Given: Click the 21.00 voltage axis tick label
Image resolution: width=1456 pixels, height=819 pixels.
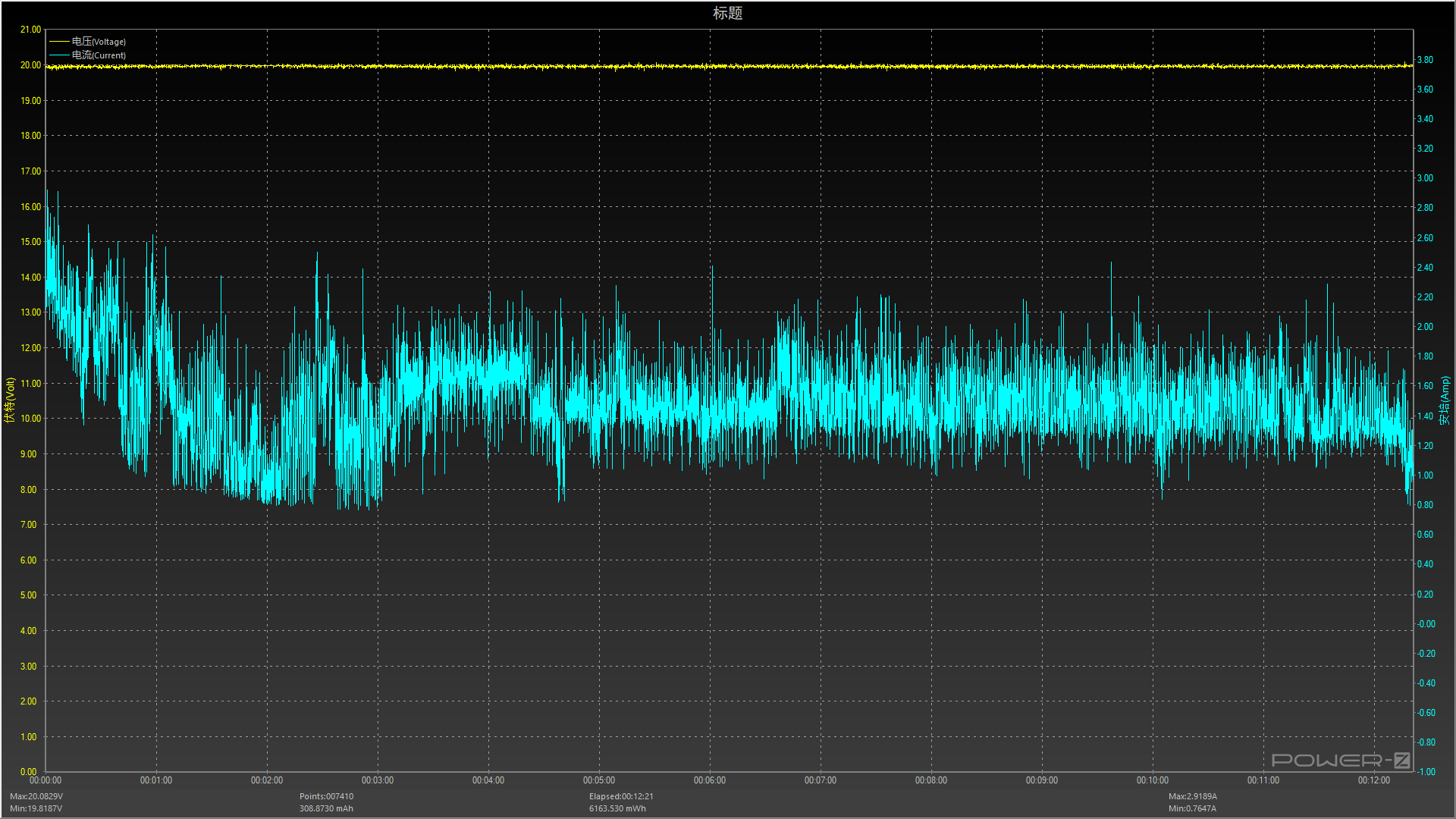Looking at the screenshot, I should pos(30,30).
